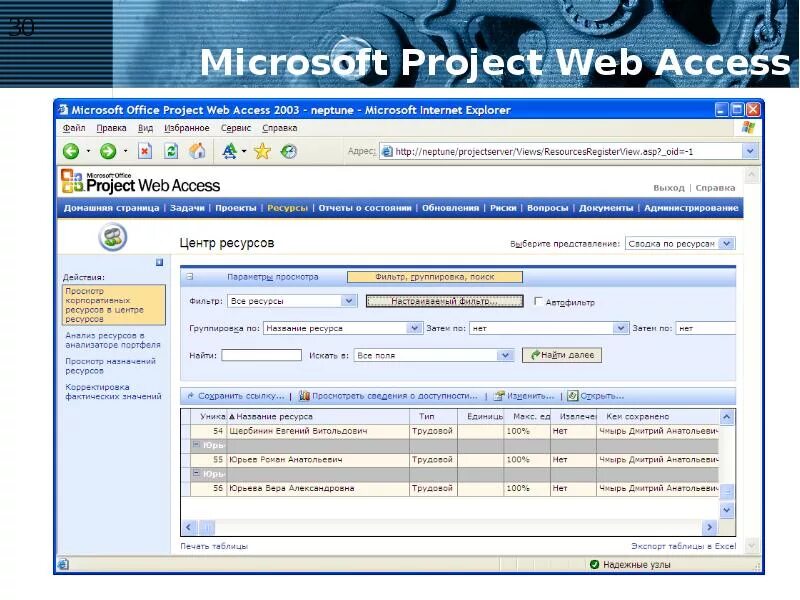Image resolution: width=800 pixels, height=600 pixels.
Task: Go to the Домашняя страница tab
Action: point(111,208)
